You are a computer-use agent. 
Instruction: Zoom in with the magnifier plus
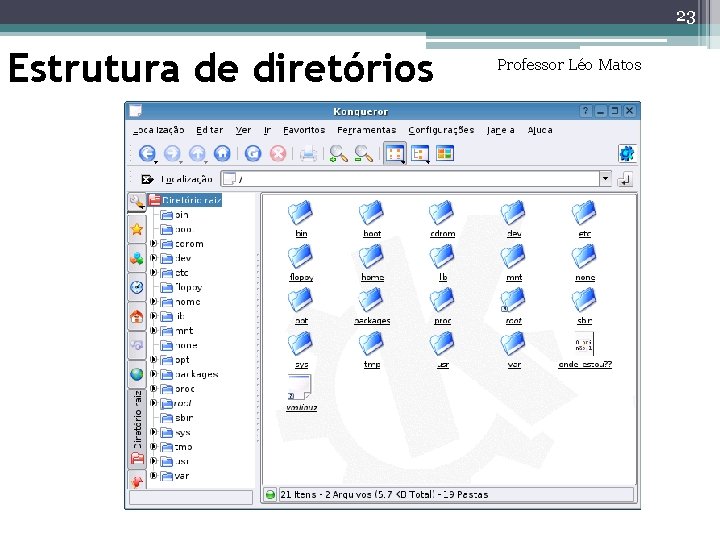click(x=338, y=154)
